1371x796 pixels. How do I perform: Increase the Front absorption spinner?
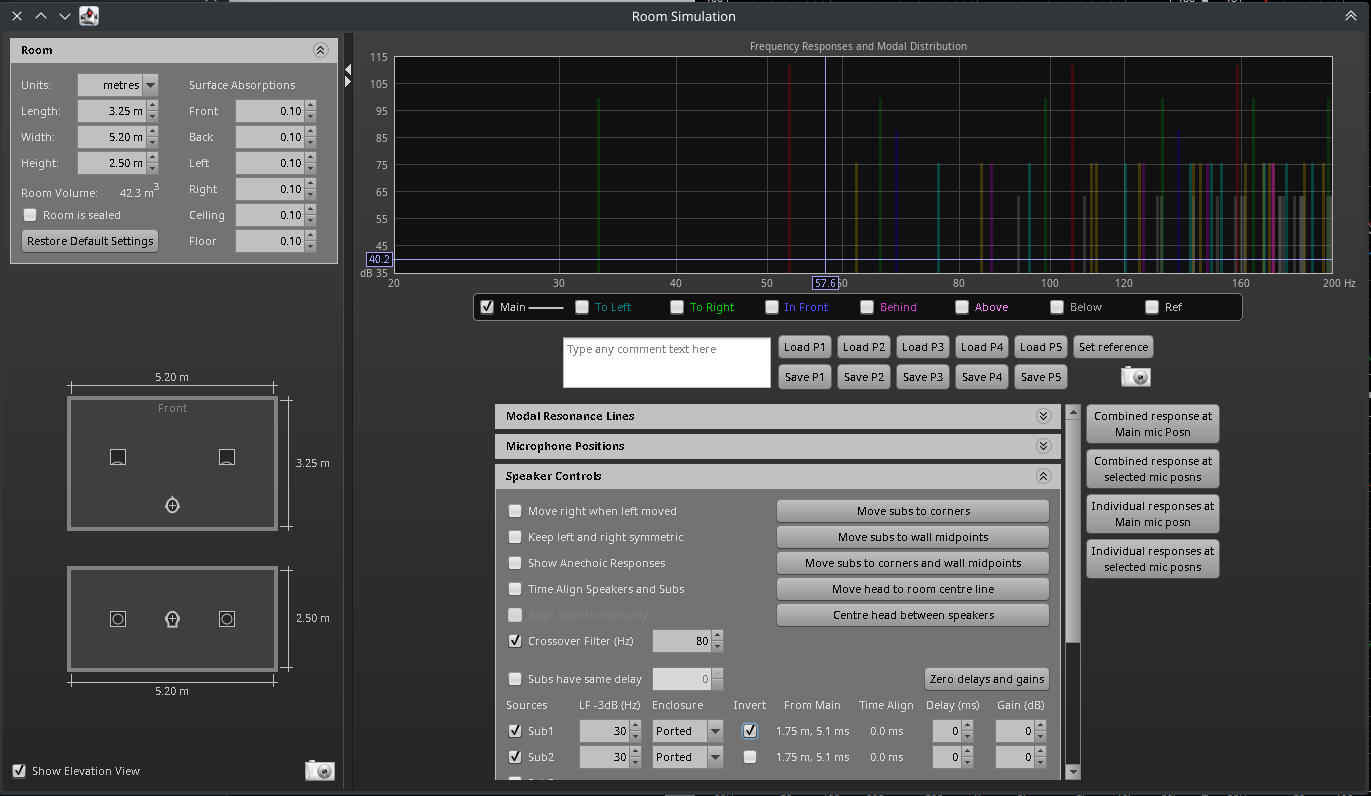(310, 106)
